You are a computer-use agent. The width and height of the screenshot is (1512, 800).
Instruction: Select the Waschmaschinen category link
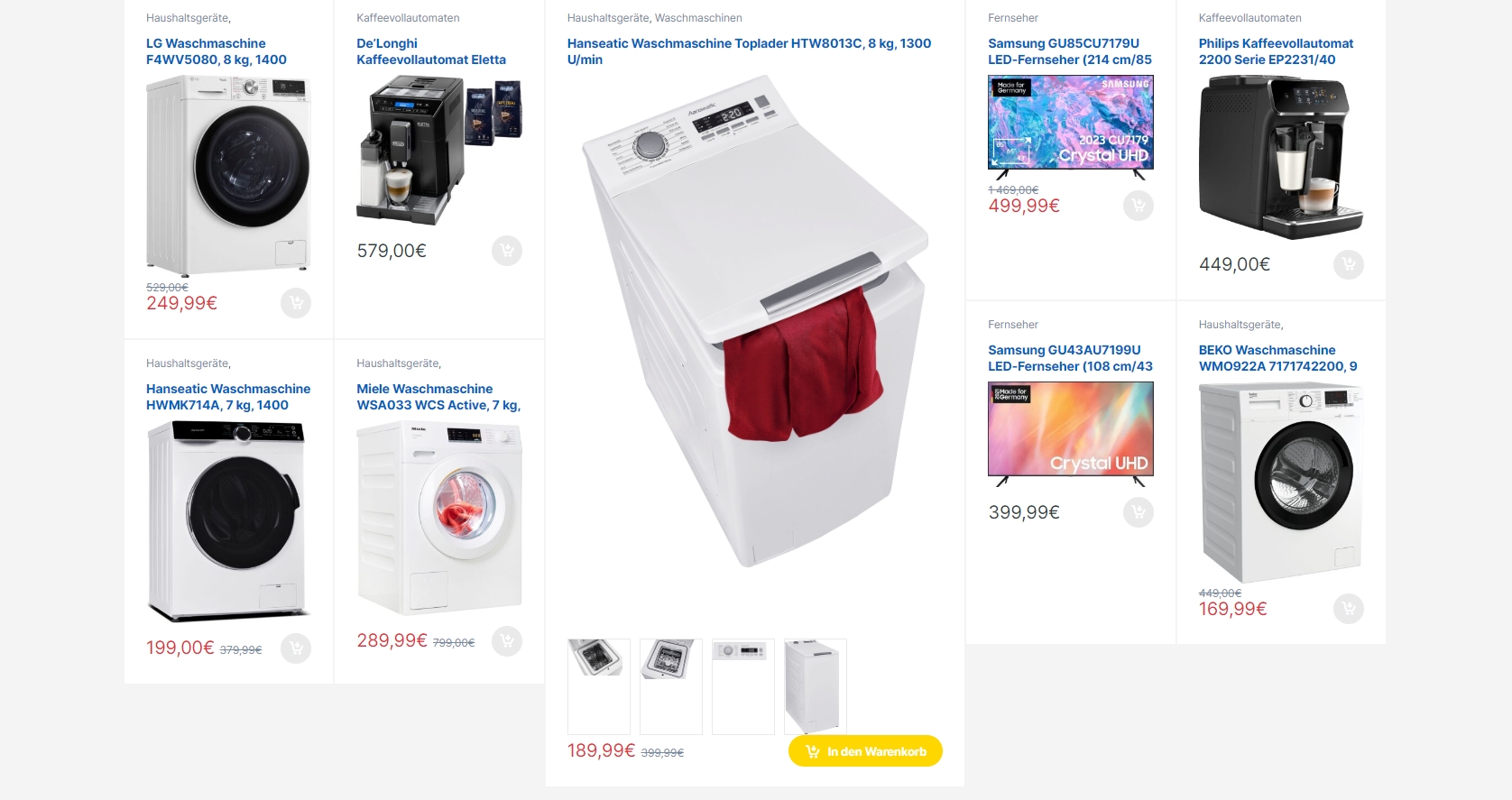(x=698, y=18)
